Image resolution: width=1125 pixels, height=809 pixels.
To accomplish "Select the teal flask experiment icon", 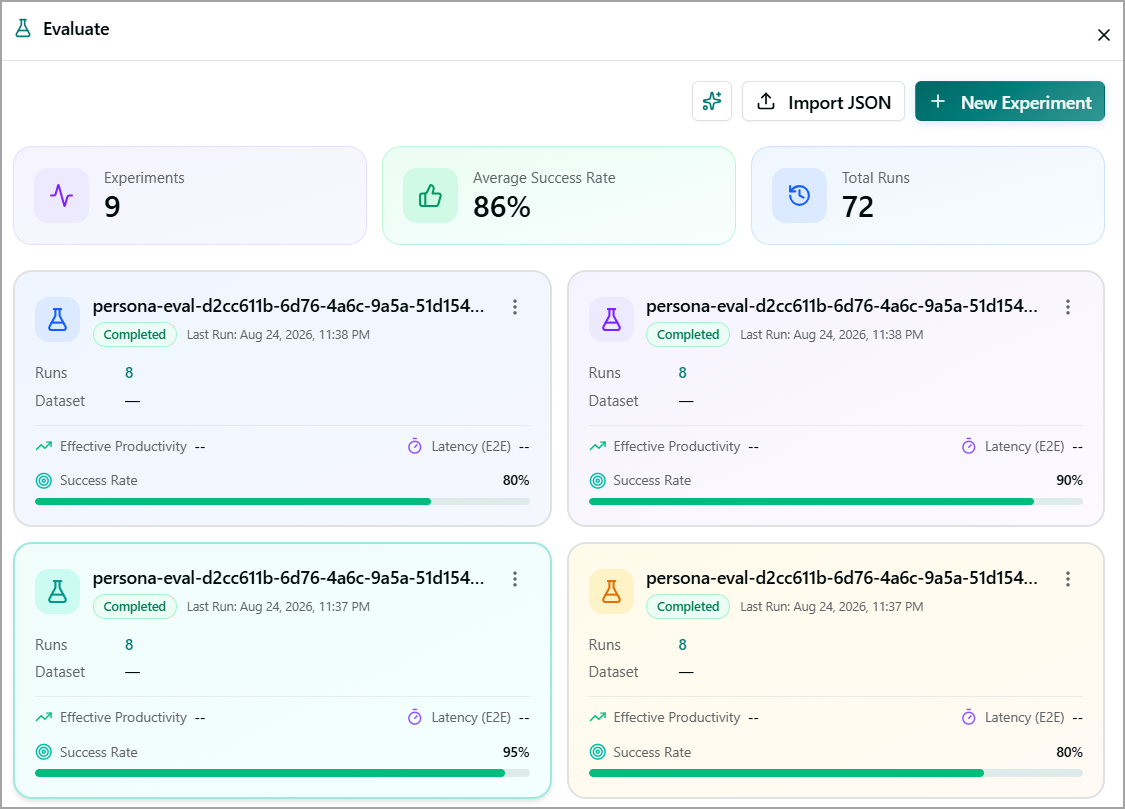I will [57, 591].
